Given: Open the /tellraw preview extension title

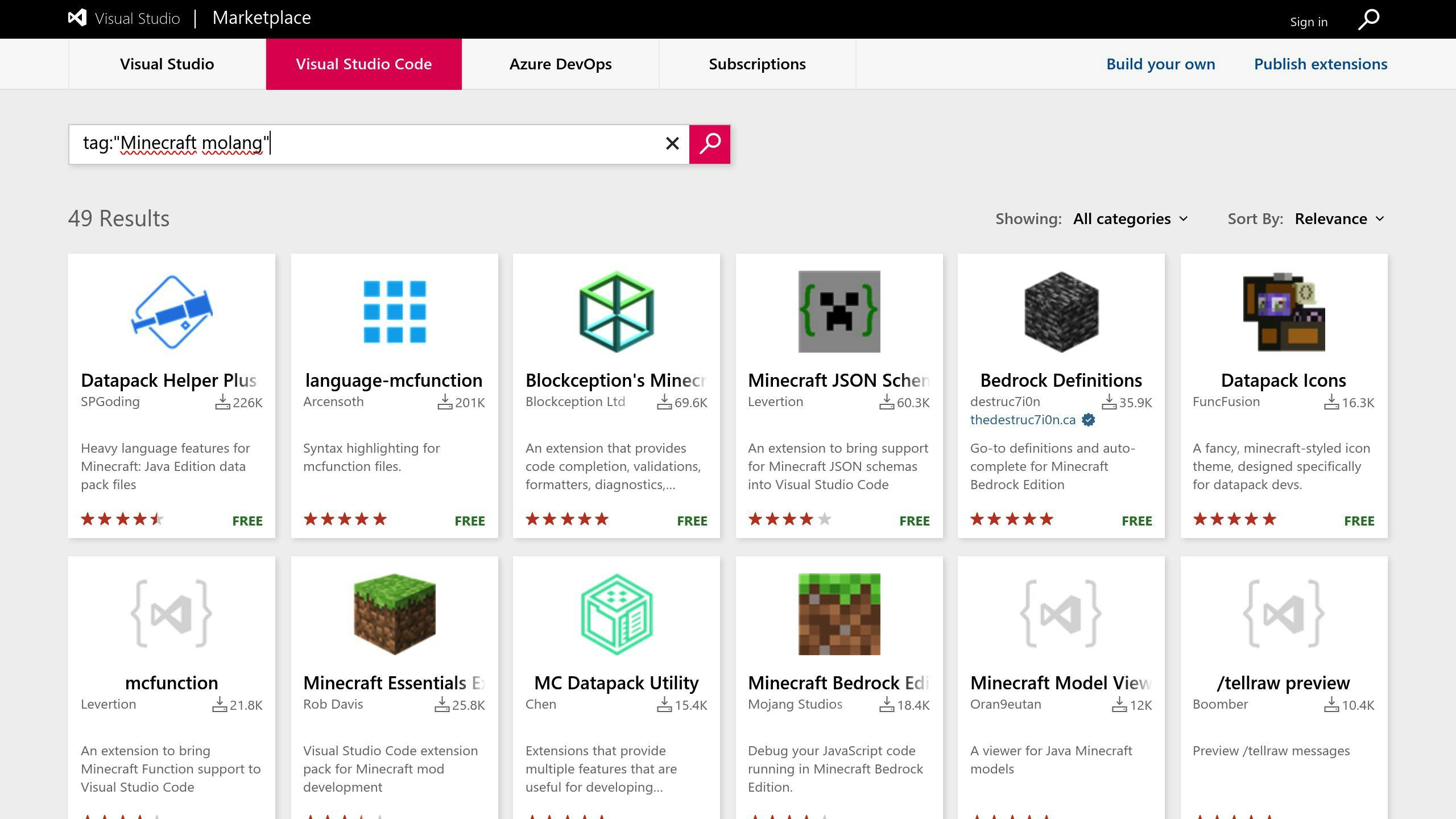Looking at the screenshot, I should point(1284,682).
